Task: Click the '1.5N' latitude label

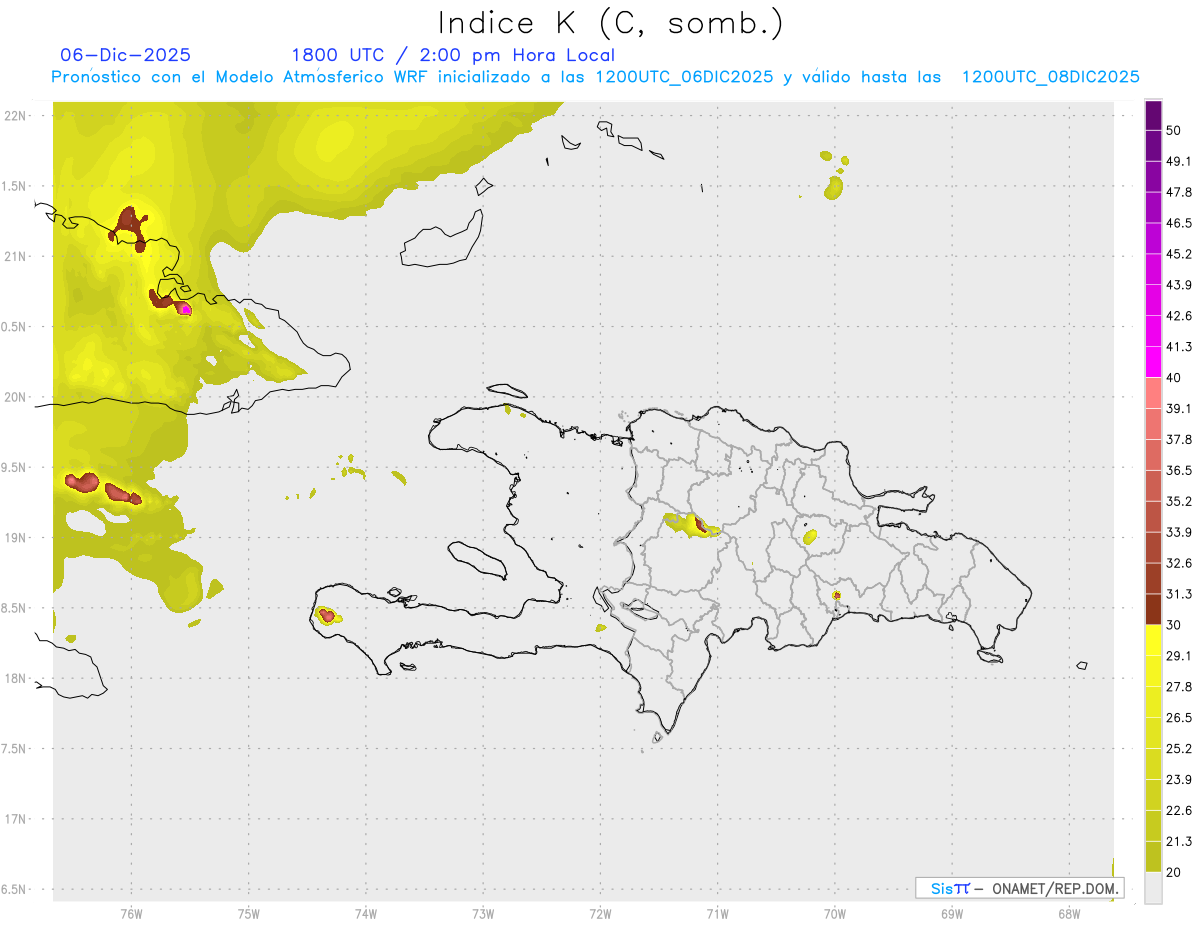Action: tap(15, 186)
